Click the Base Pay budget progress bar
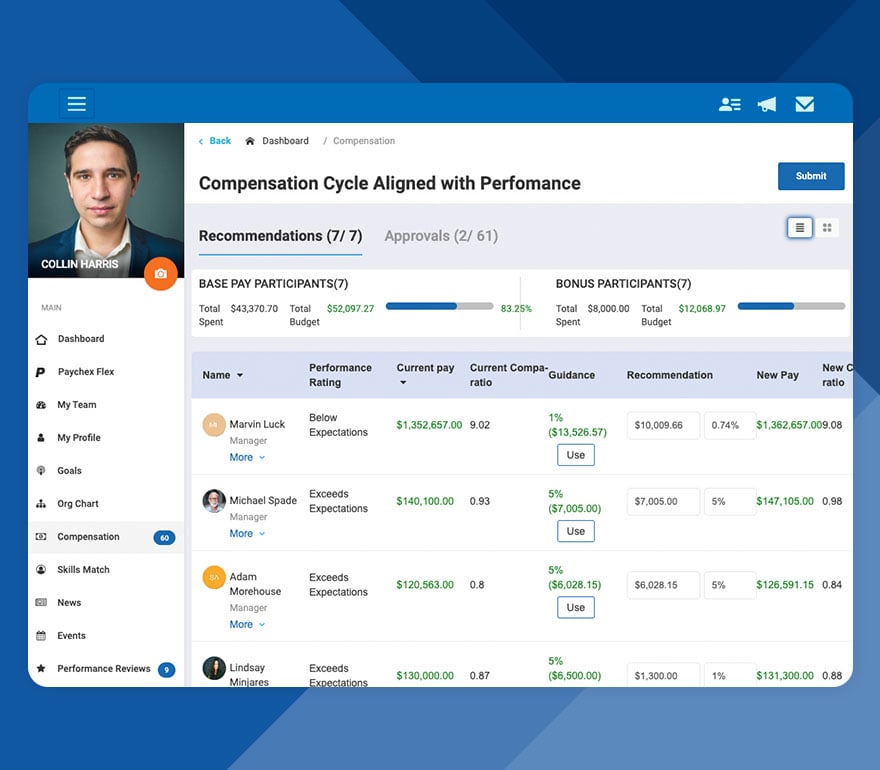This screenshot has width=880, height=770. 440,306
